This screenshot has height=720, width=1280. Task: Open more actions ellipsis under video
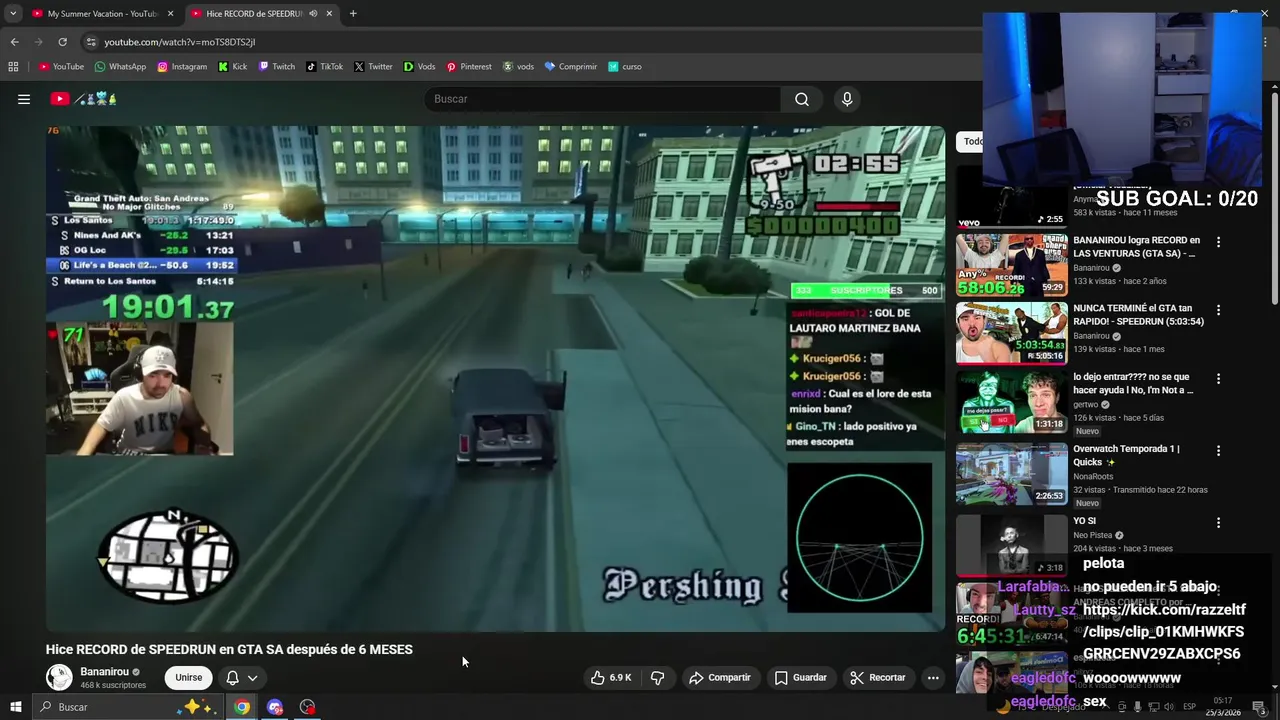point(933,677)
